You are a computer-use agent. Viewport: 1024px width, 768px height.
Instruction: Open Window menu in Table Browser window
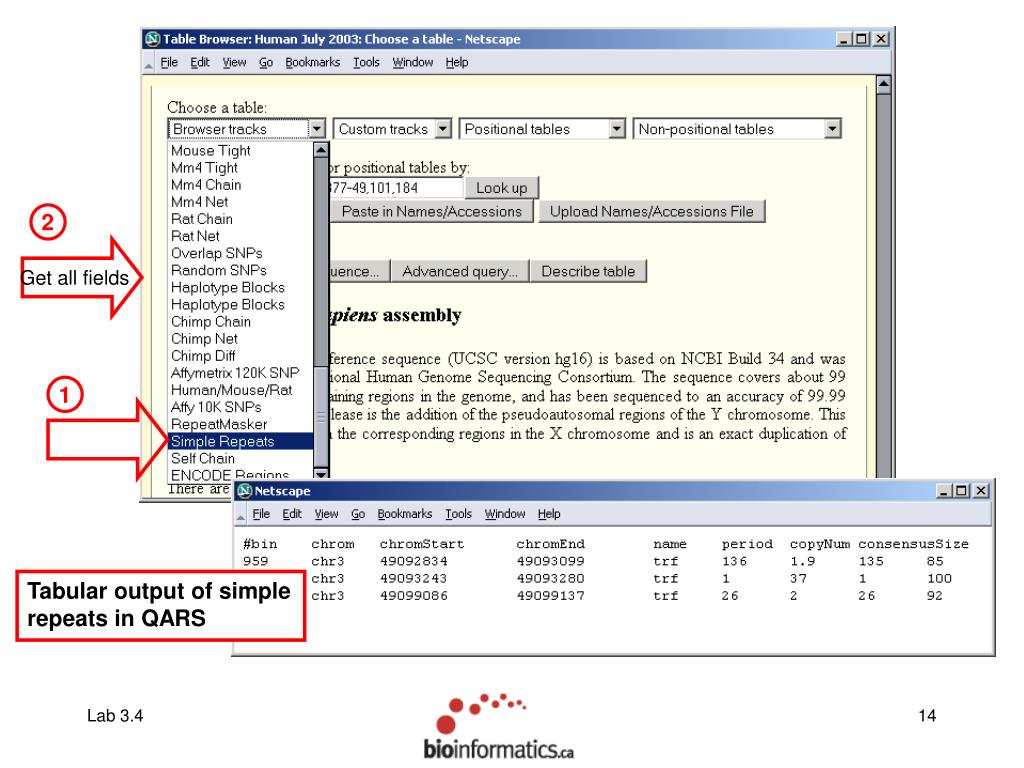pos(413,63)
